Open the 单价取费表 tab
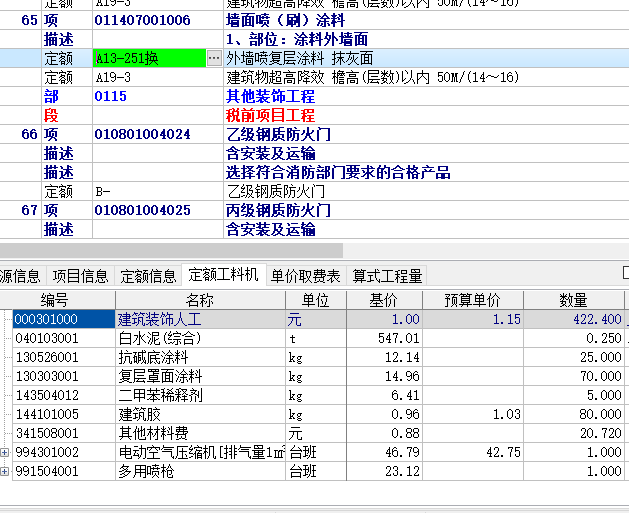The height and width of the screenshot is (513, 629). click(306, 276)
